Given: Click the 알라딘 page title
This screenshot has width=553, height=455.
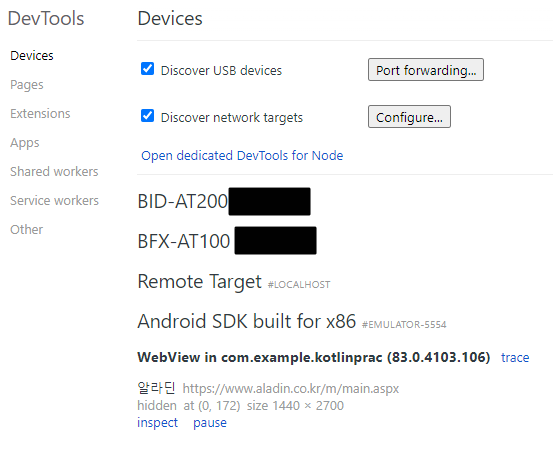Looking at the screenshot, I should (x=156, y=388).
